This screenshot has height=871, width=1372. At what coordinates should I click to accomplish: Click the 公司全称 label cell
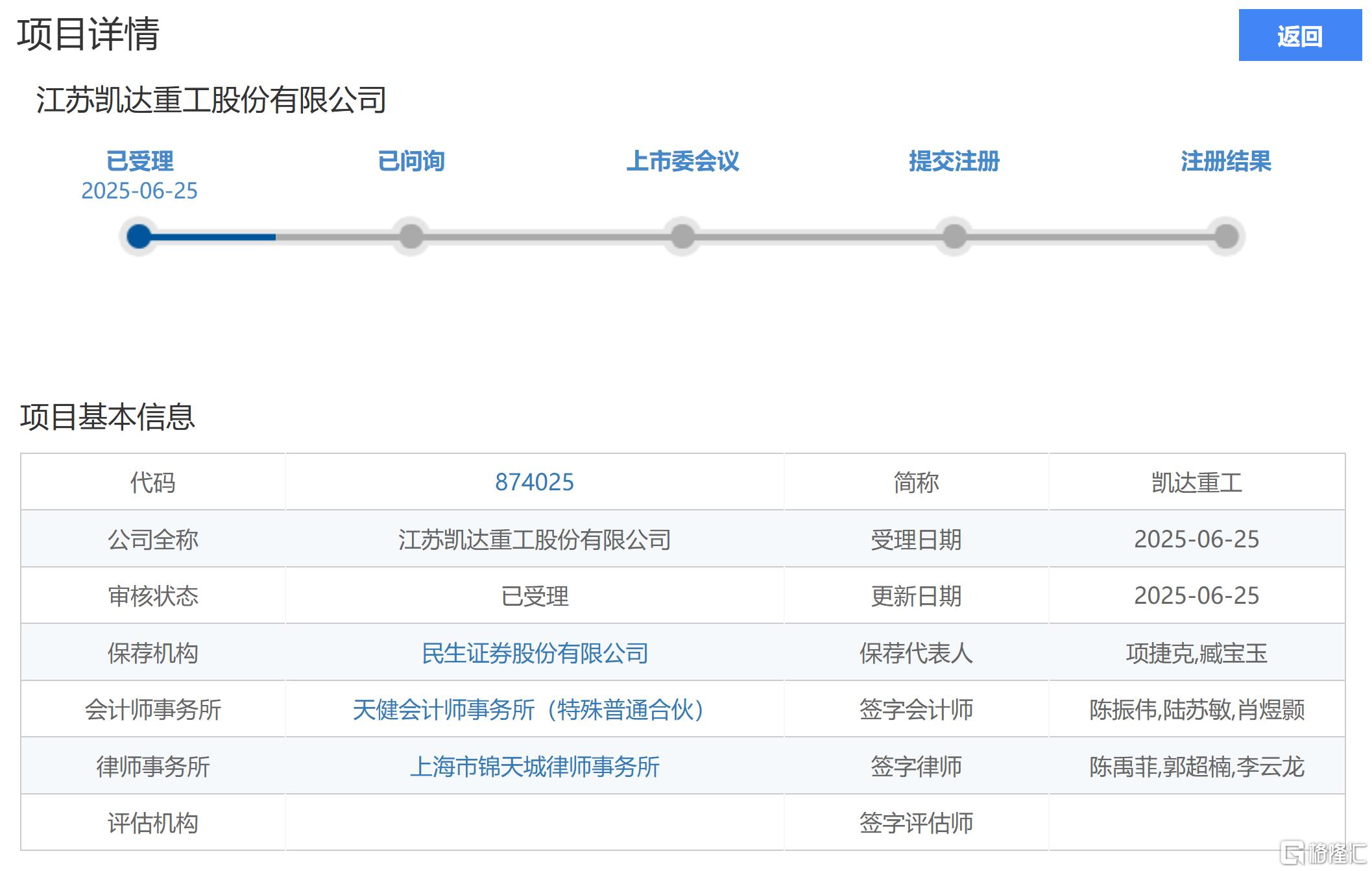(153, 539)
